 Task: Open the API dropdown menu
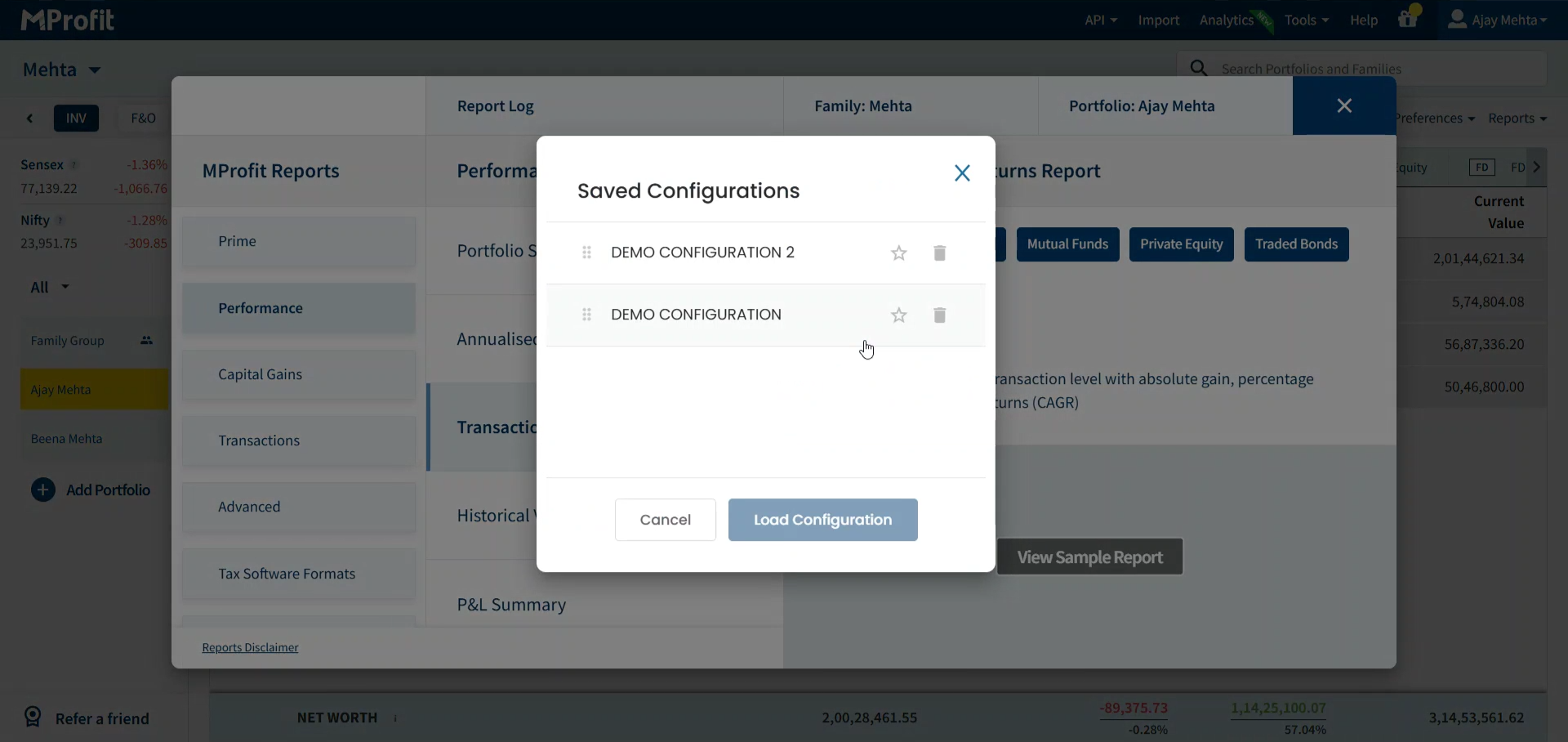tap(1100, 20)
